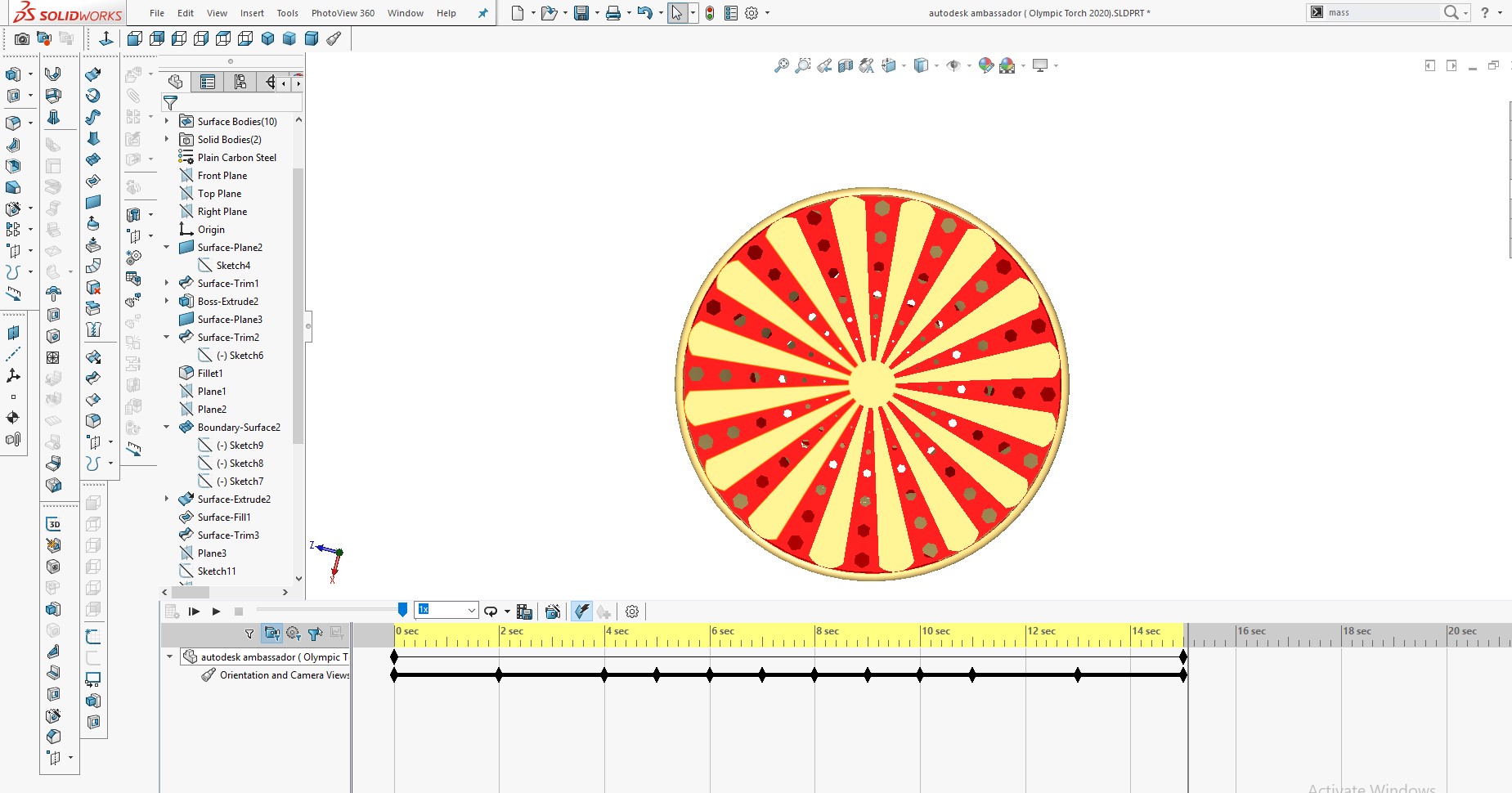The width and height of the screenshot is (1512, 793).
Task: Click the Calculate motion study icon
Action: click(172, 612)
